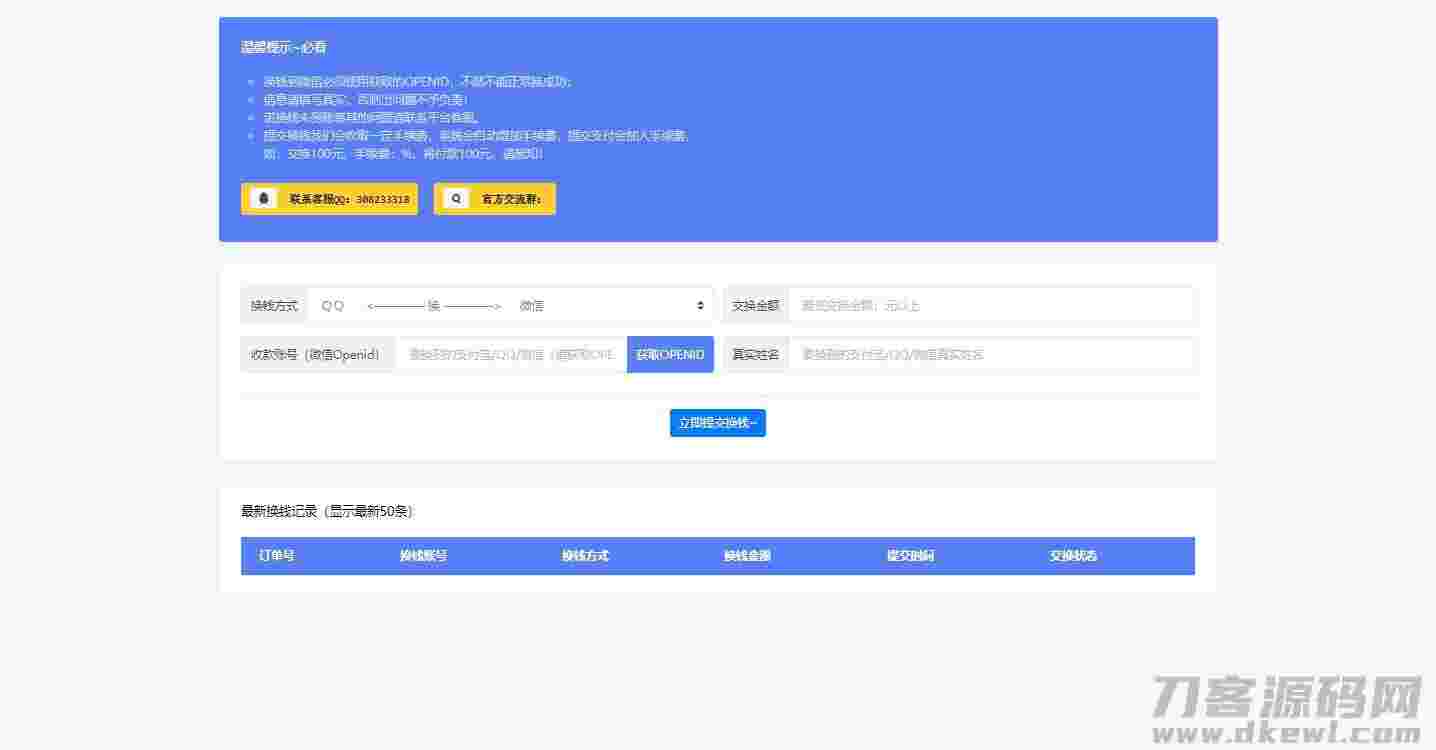Click the up-down arrows on the QQ换微信 selector
This screenshot has width=1436, height=750.
coord(700,305)
